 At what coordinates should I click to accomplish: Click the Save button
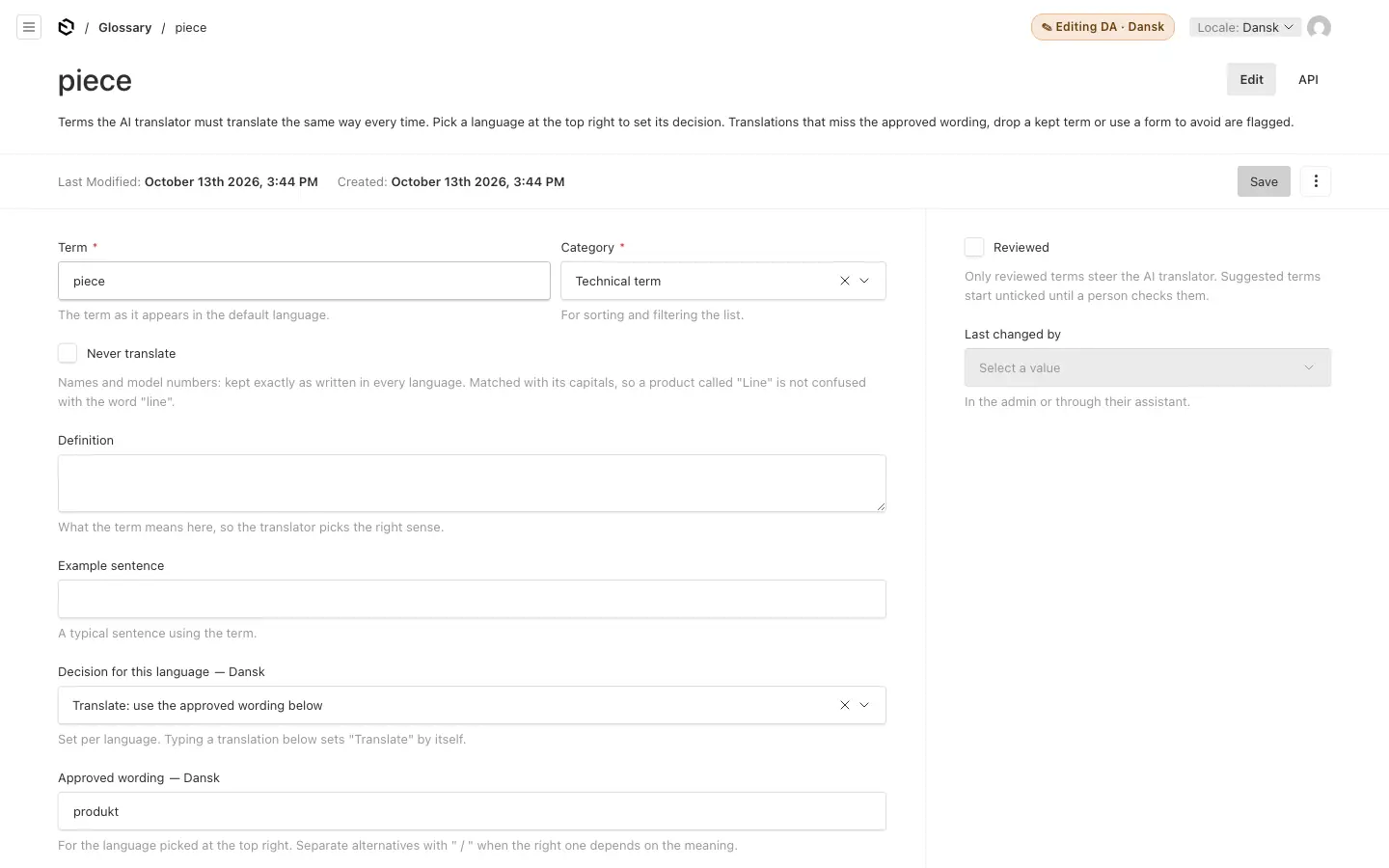tap(1264, 181)
